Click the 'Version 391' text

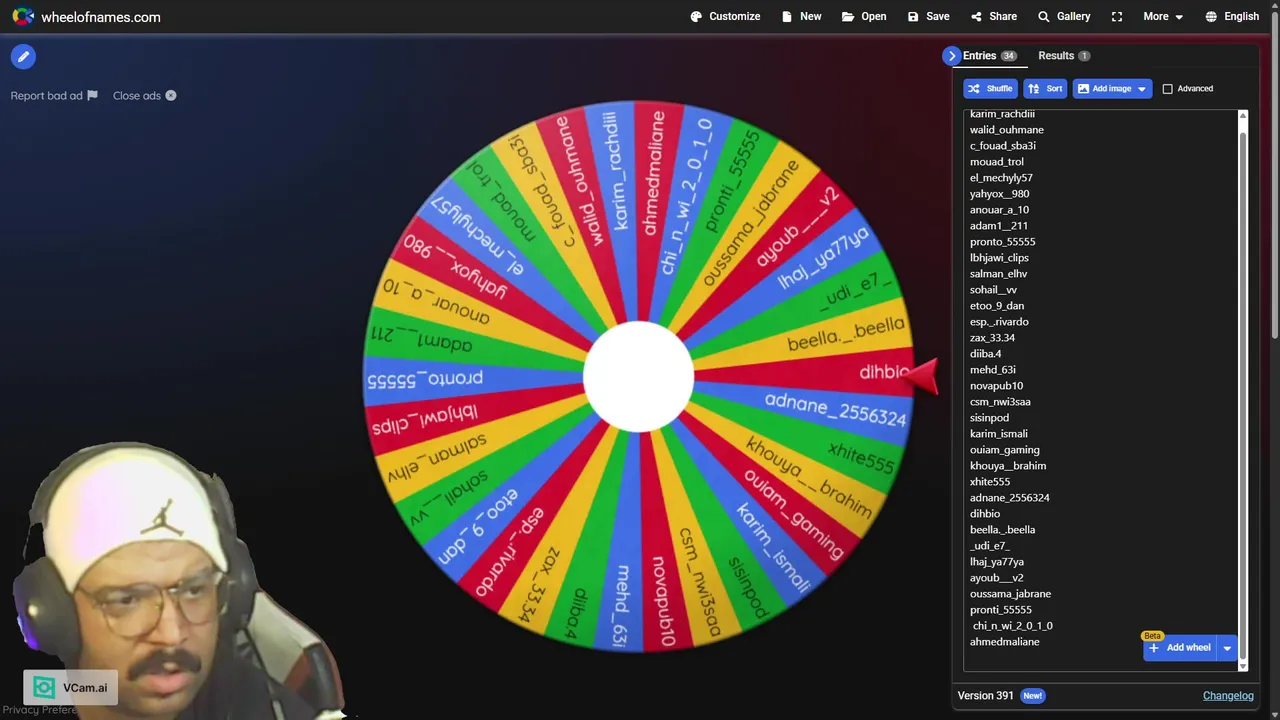(985, 696)
